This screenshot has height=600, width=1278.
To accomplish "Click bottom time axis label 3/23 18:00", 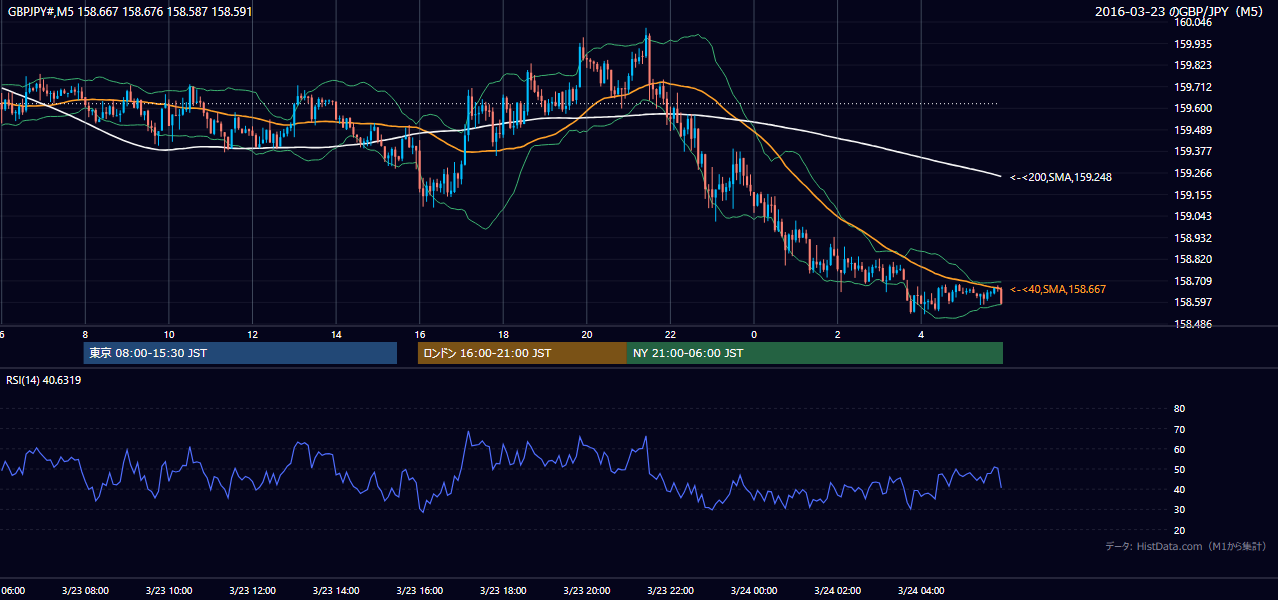I will pos(503,591).
